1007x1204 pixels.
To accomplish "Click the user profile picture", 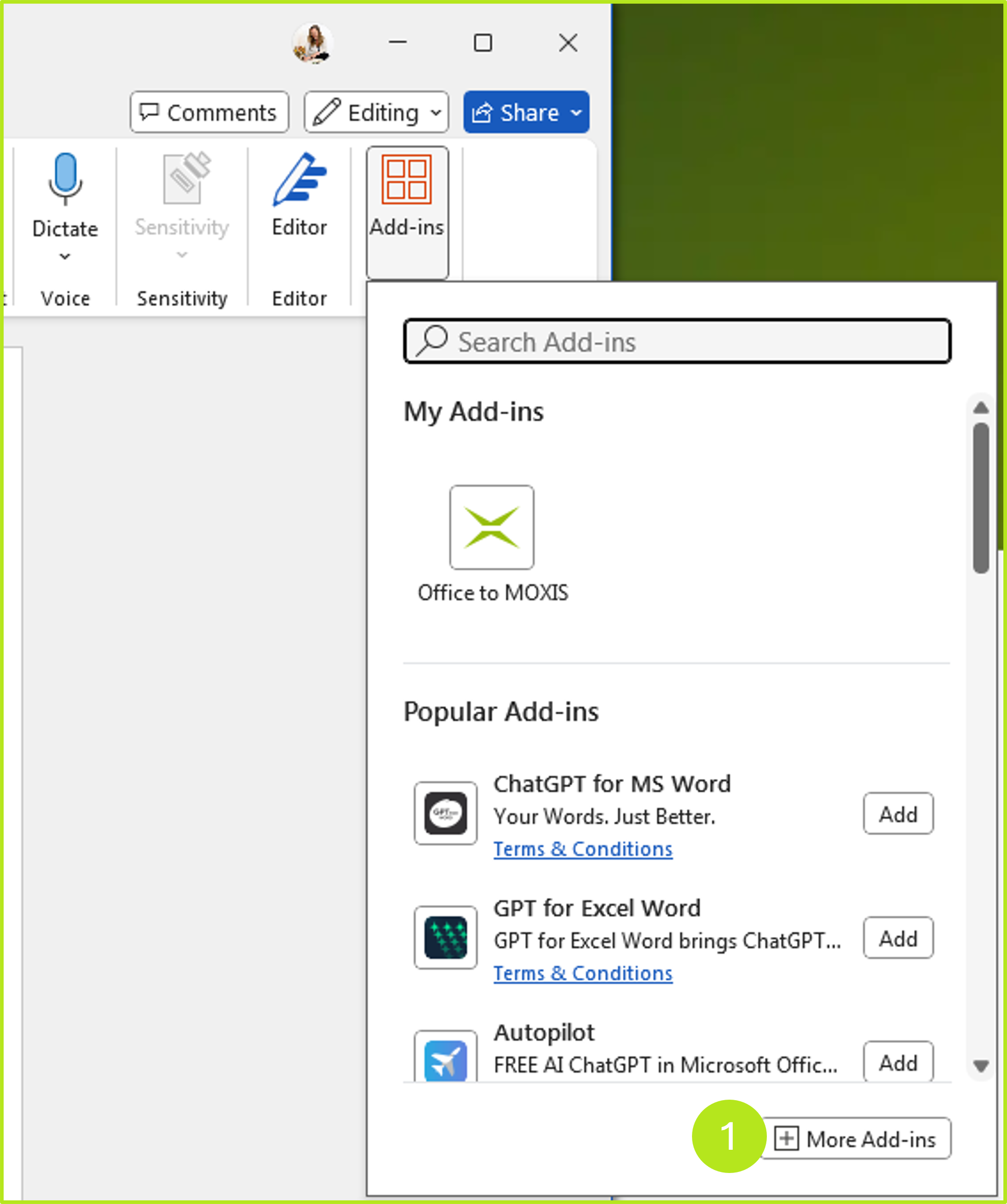I will pyautogui.click(x=312, y=43).
